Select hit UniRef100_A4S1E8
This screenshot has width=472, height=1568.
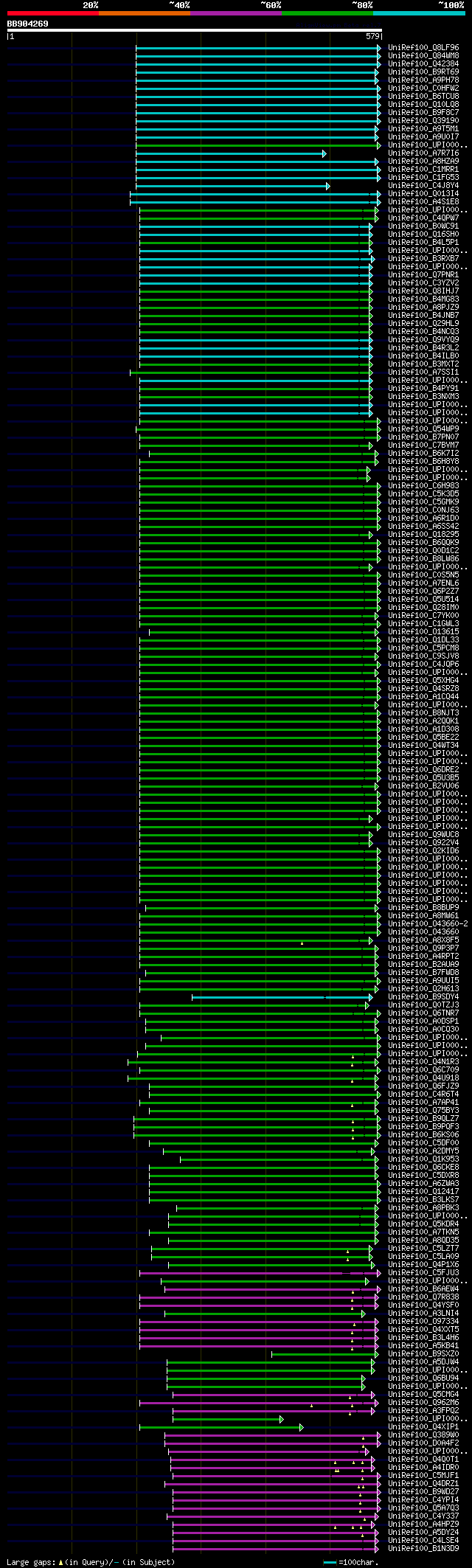point(423,201)
